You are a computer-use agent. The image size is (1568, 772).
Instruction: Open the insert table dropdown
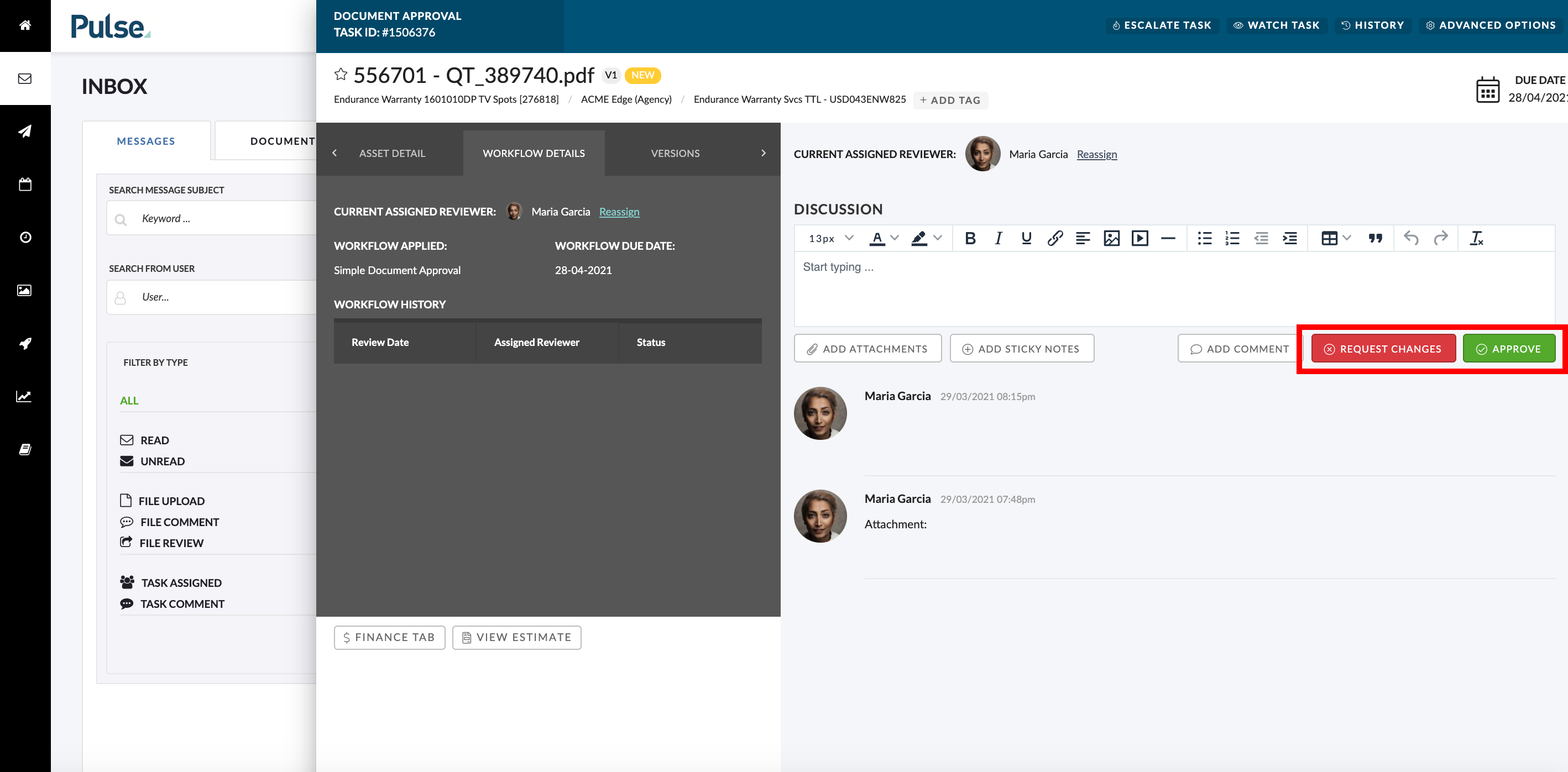[1336, 239]
